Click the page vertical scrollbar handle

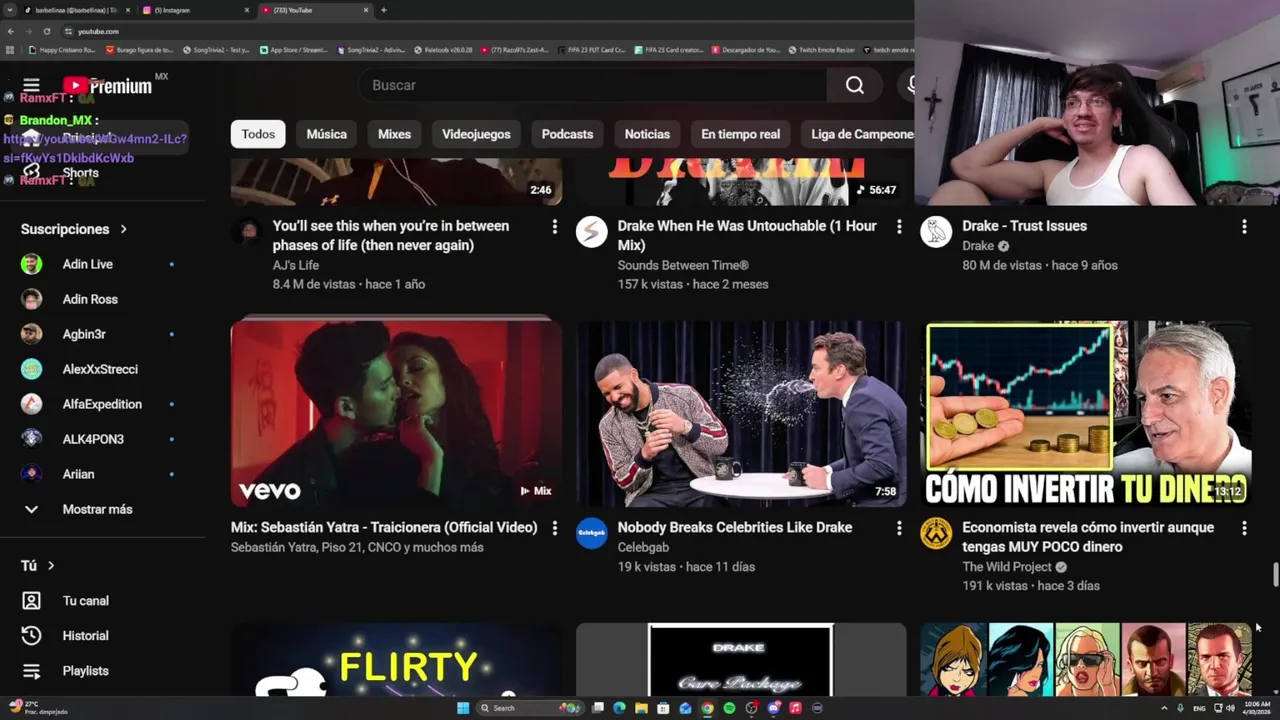click(x=1275, y=576)
